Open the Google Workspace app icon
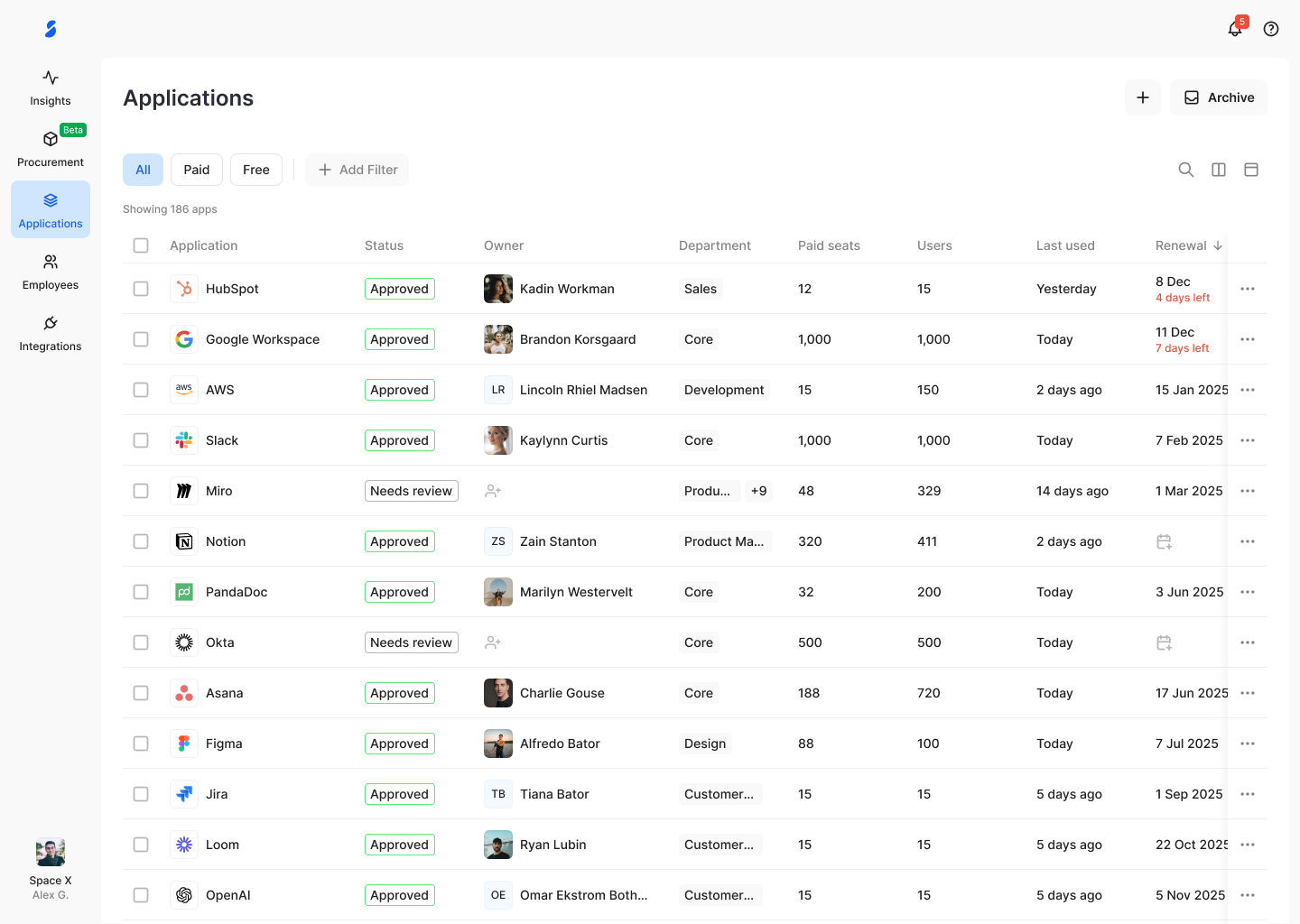Screen dimensions: 1300x924 click(184, 339)
